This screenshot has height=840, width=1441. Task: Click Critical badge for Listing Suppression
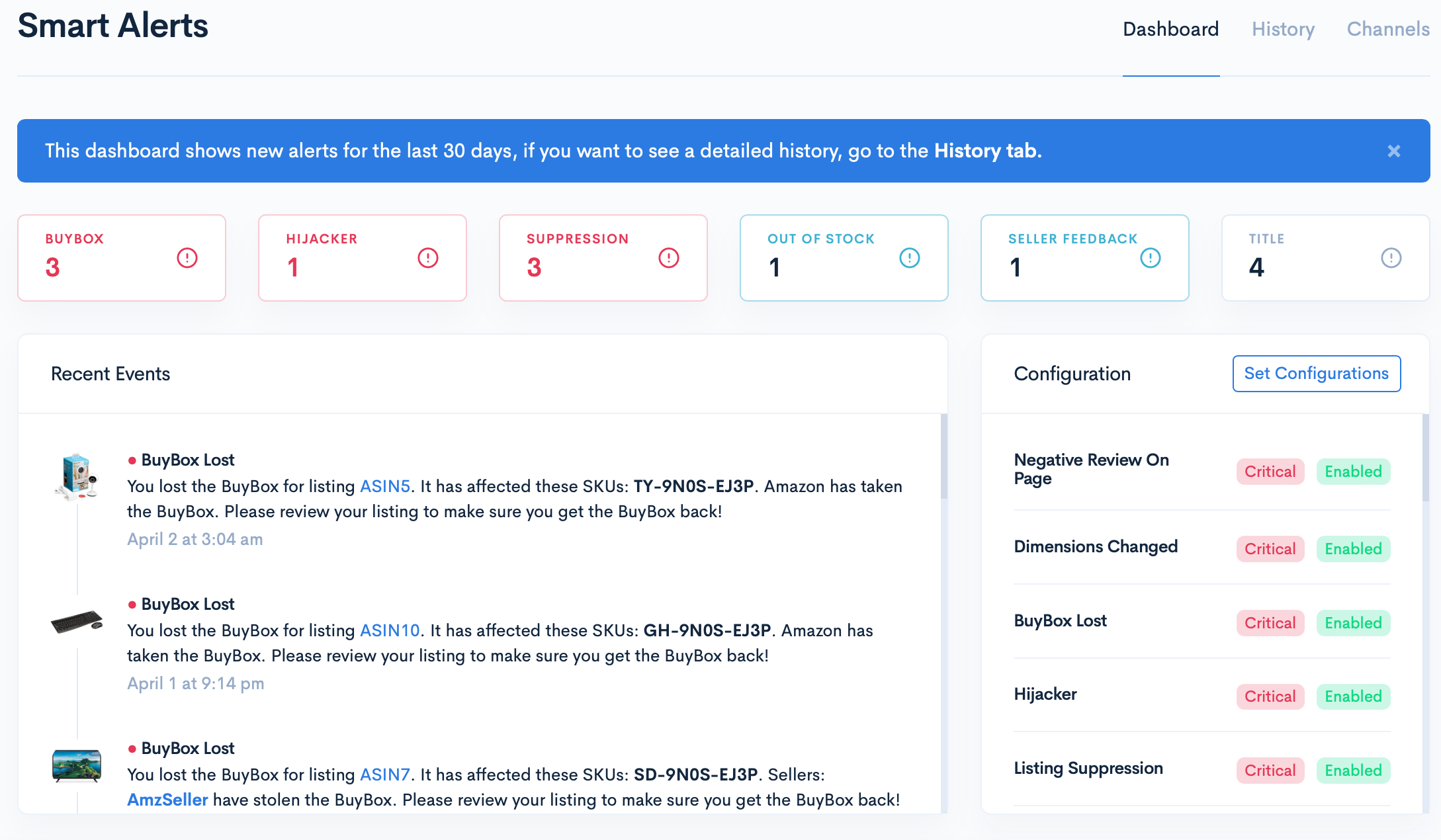pos(1270,771)
